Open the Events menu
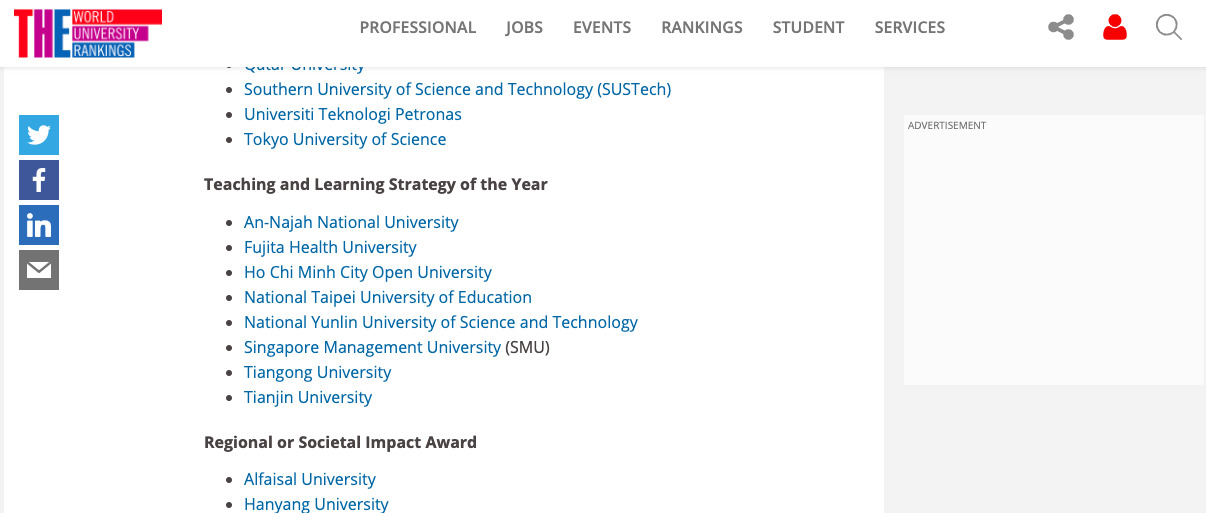 pos(602,28)
